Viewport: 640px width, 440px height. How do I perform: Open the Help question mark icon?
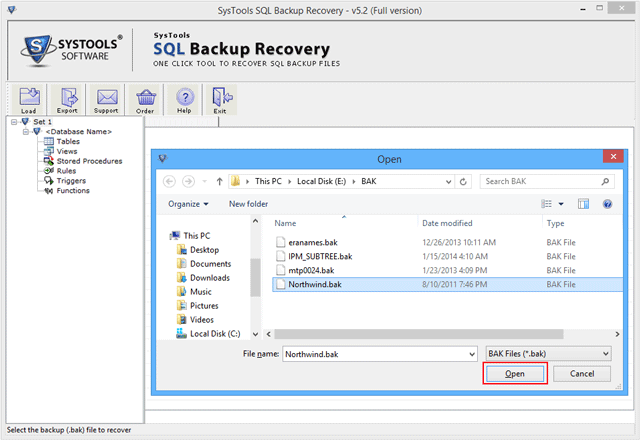184,100
